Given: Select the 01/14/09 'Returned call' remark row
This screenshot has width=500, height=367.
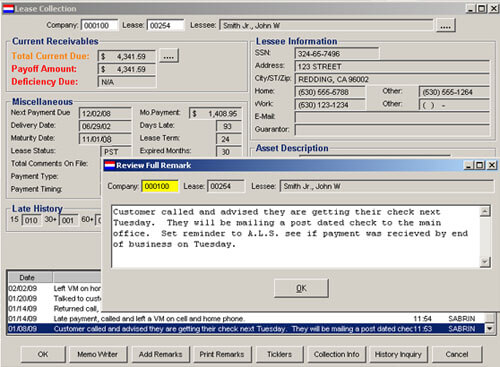Looking at the screenshot, I should [54, 309].
